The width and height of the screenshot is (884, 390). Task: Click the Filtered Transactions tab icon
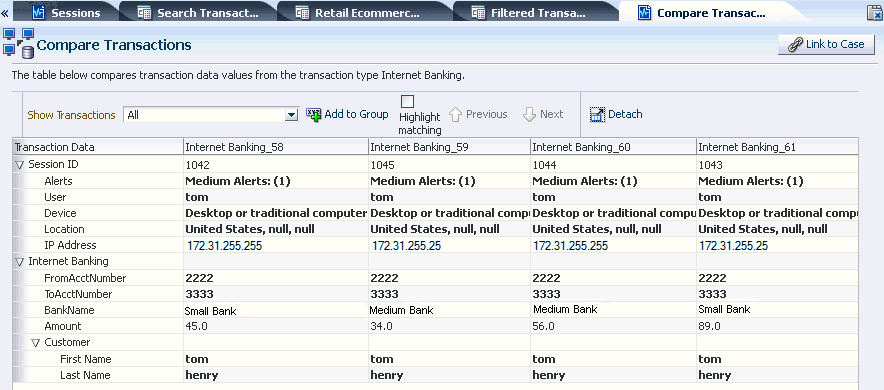tap(478, 12)
